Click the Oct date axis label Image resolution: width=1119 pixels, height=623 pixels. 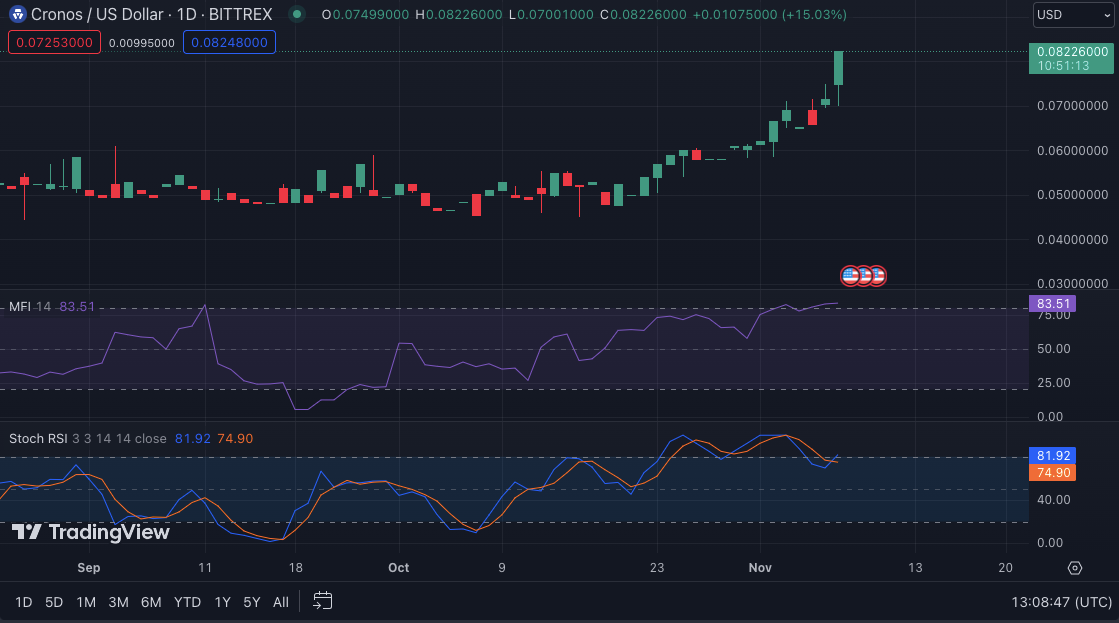398,567
